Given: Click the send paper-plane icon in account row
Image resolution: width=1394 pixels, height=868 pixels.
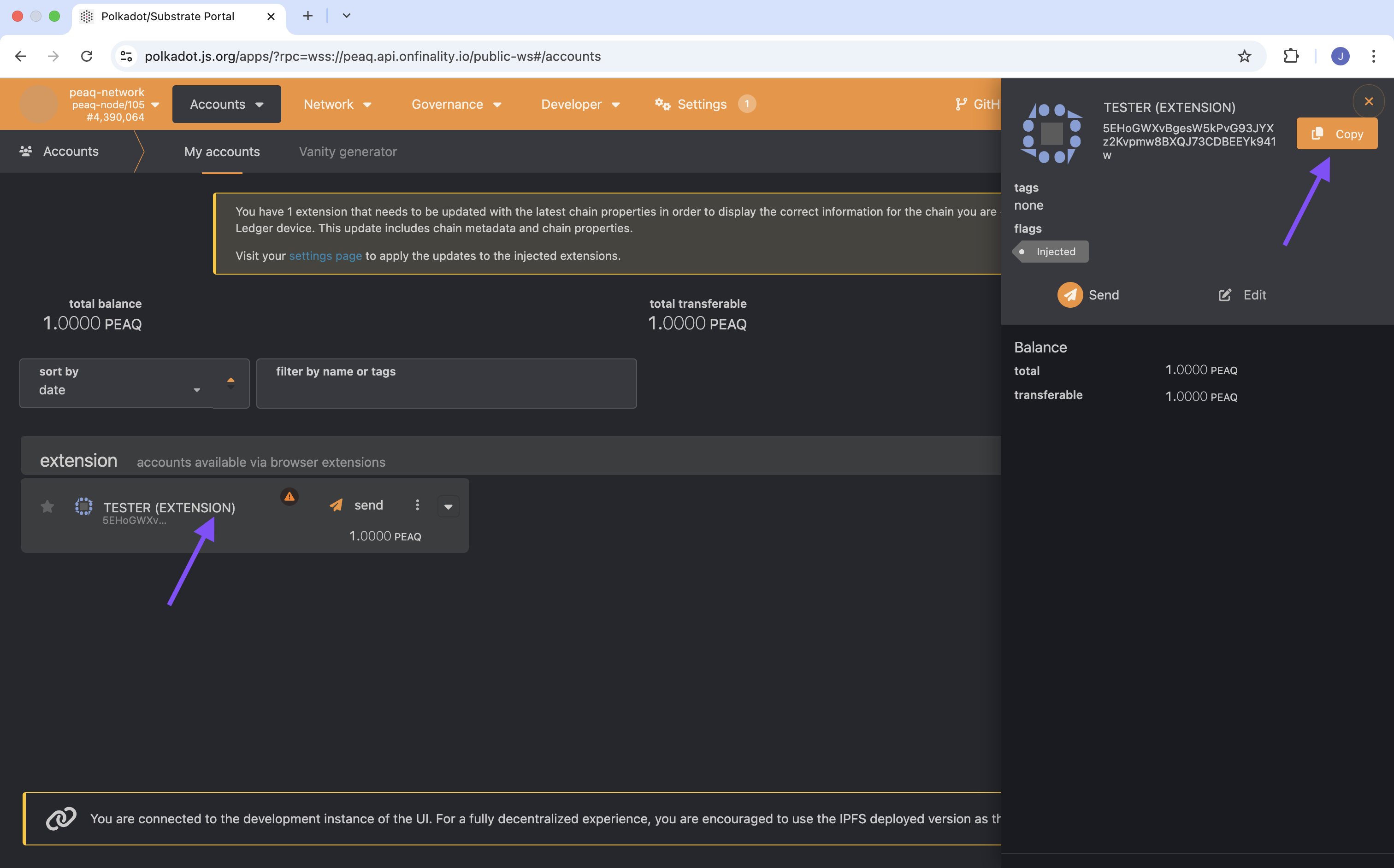Looking at the screenshot, I should [x=336, y=505].
